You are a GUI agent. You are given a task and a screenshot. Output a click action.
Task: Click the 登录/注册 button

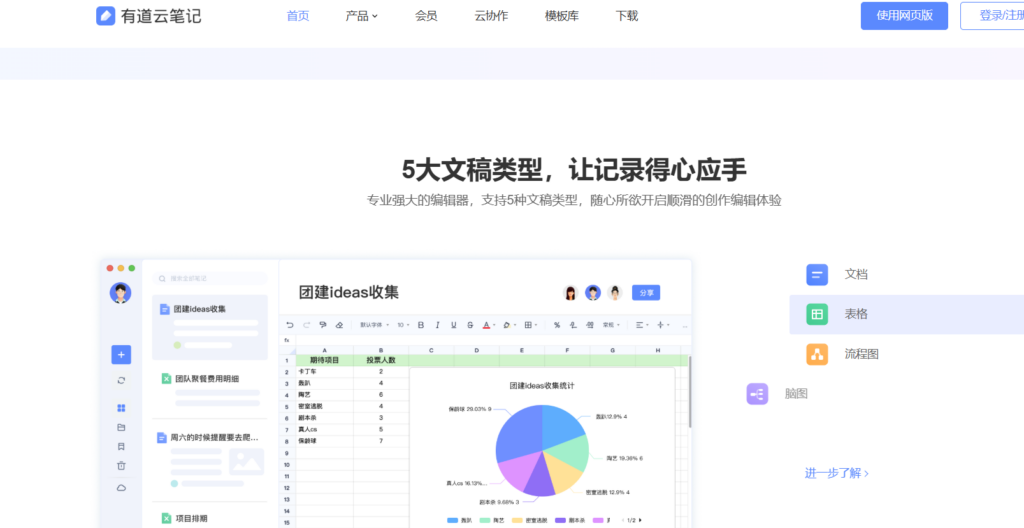[x=992, y=16]
